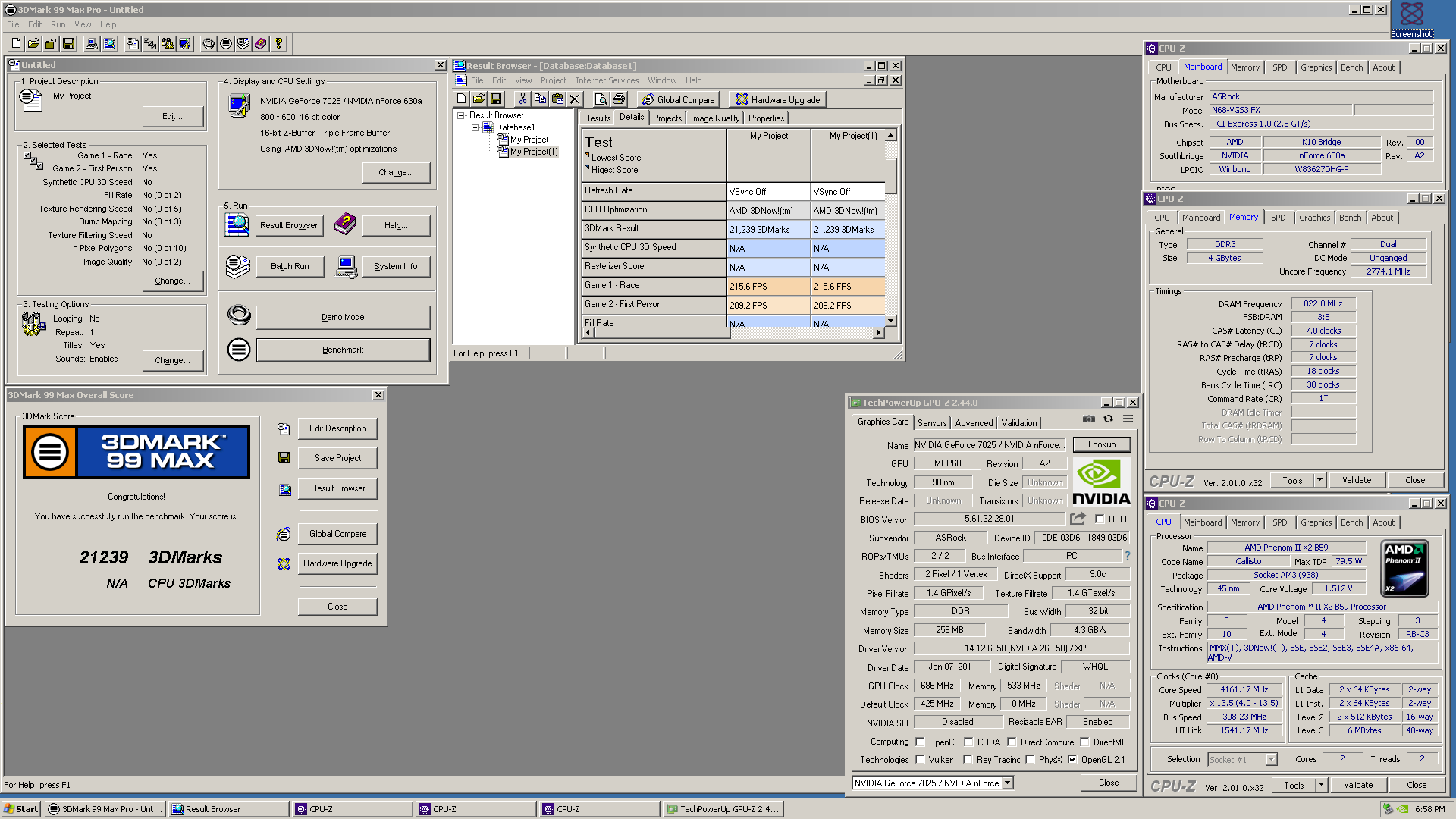Click Global Compare in Result Browser toolbar
The width and height of the screenshot is (1456, 819).
(x=679, y=99)
